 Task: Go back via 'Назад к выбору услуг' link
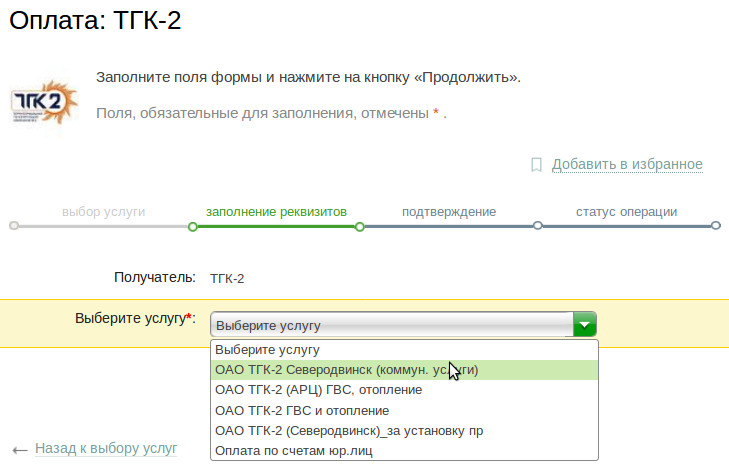tap(106, 449)
